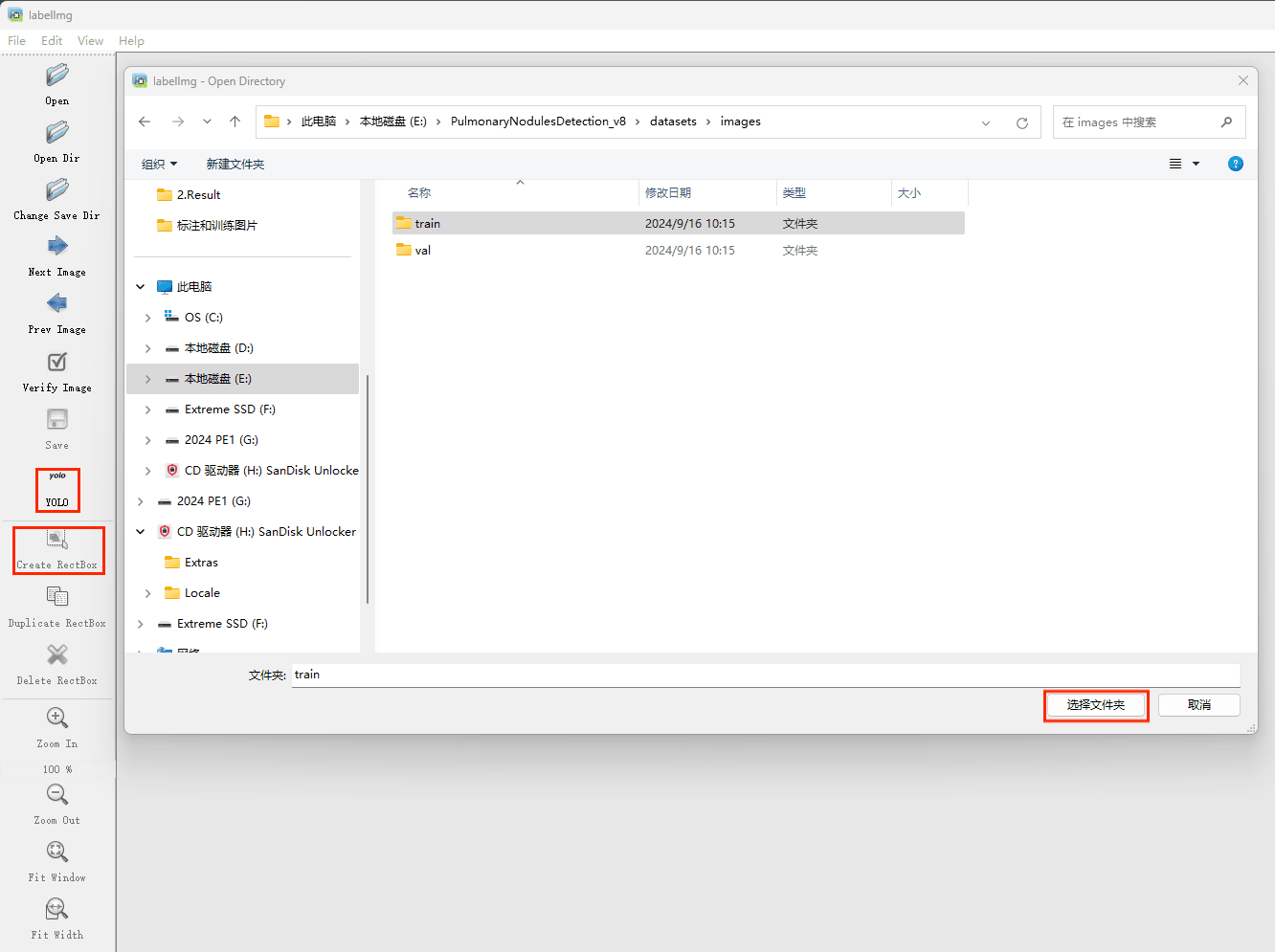Expand the 本地磁盘 (E:) node
The width and height of the screenshot is (1275, 952).
point(148,379)
